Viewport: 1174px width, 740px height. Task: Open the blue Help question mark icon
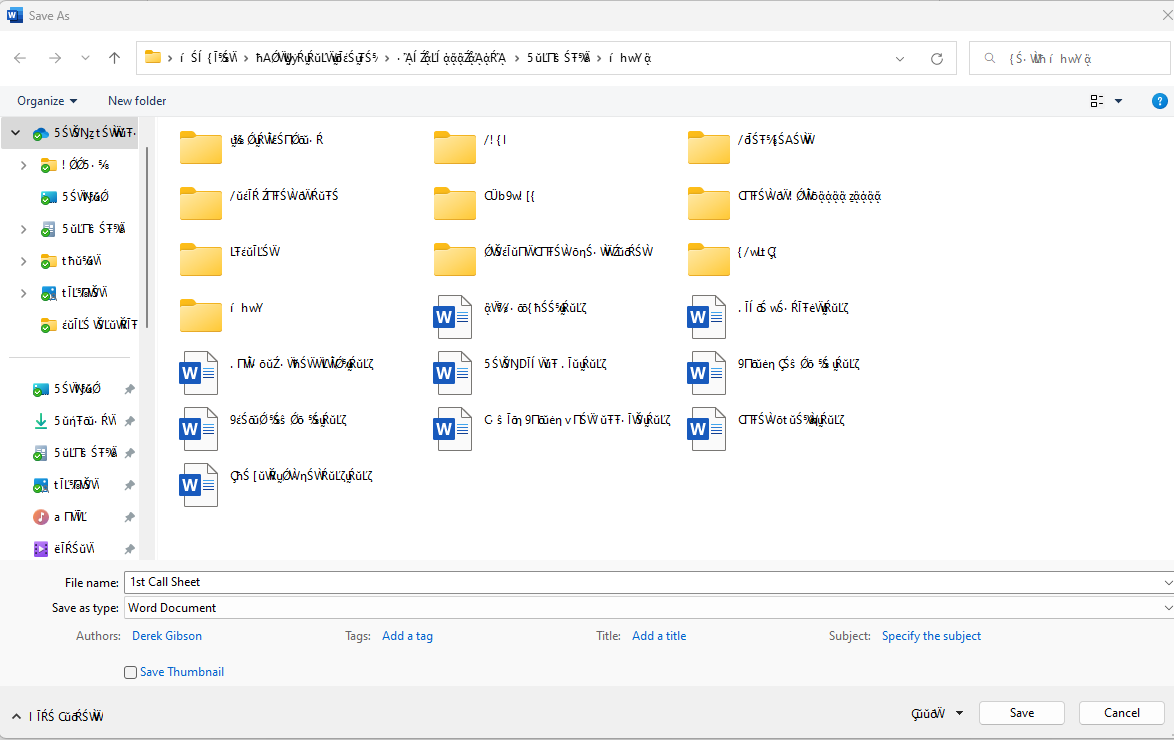pos(1159,101)
